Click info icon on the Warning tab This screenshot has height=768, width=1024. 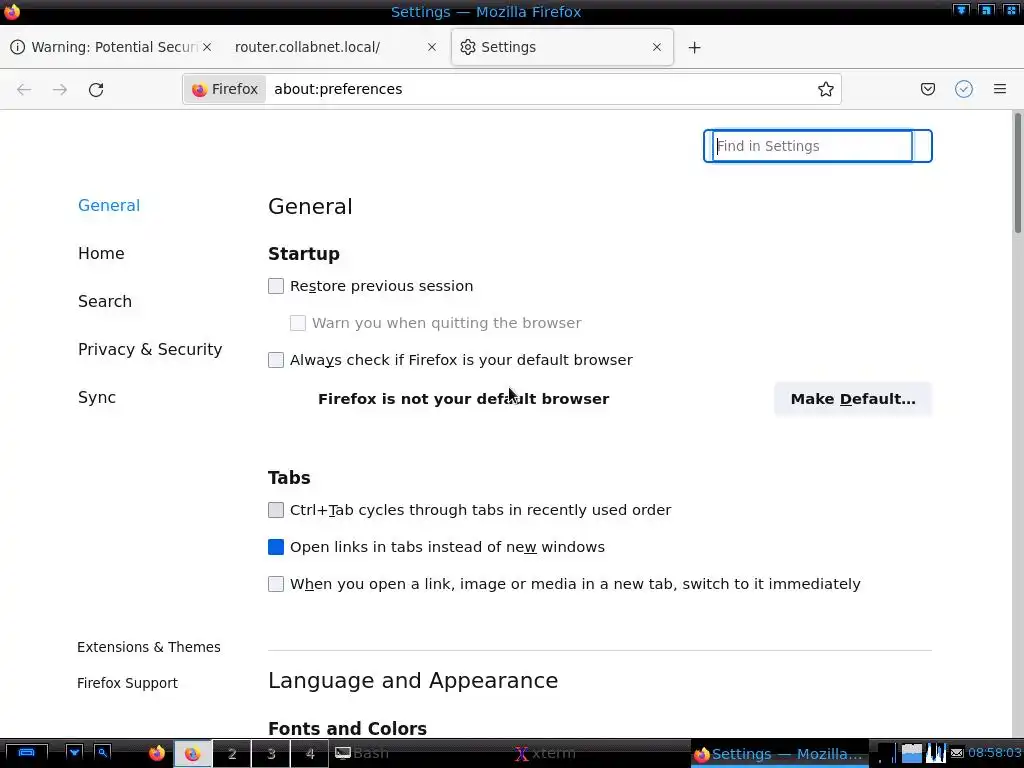click(x=18, y=47)
